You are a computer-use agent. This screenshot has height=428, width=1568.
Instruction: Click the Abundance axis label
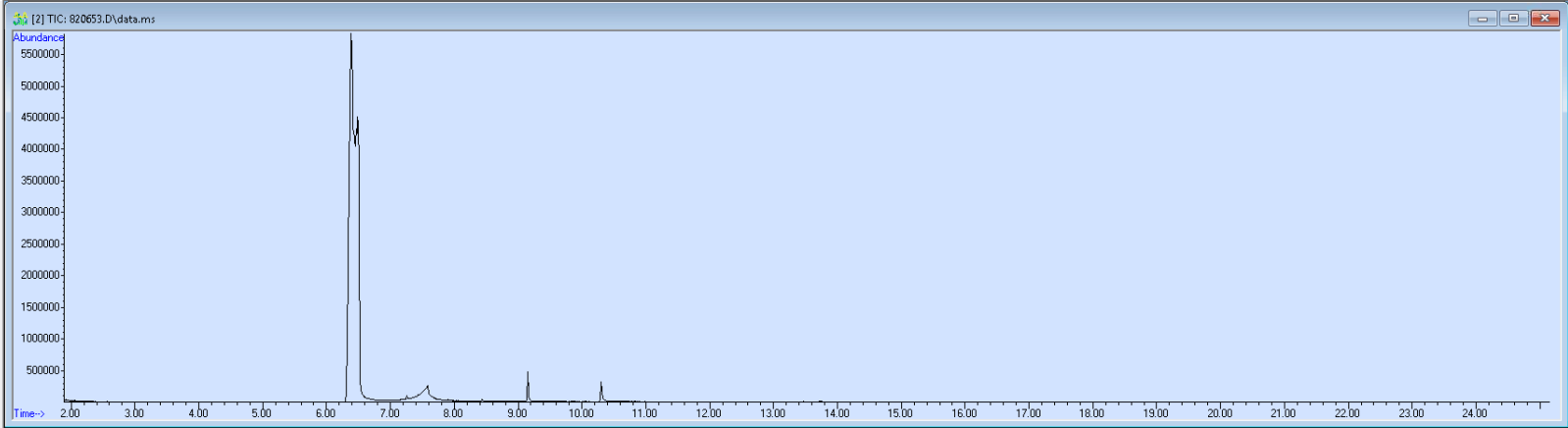coord(38,37)
